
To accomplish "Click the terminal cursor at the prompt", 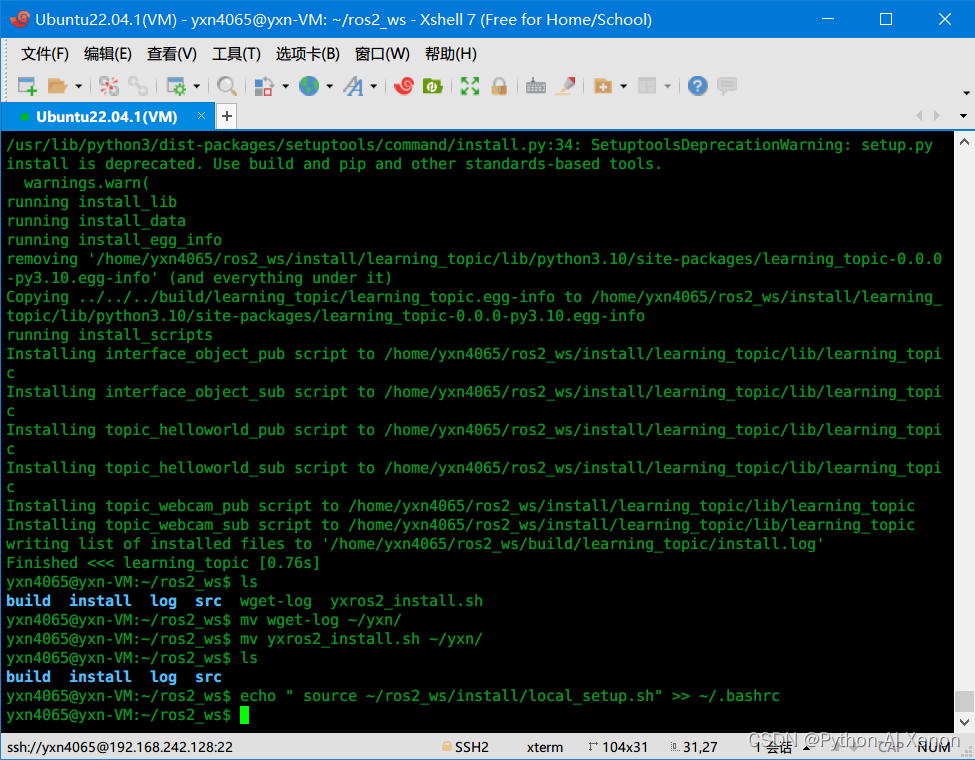I will [x=244, y=715].
